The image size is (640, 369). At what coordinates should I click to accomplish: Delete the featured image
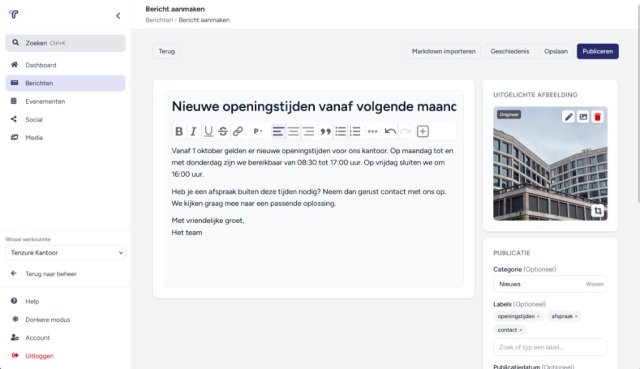598,117
